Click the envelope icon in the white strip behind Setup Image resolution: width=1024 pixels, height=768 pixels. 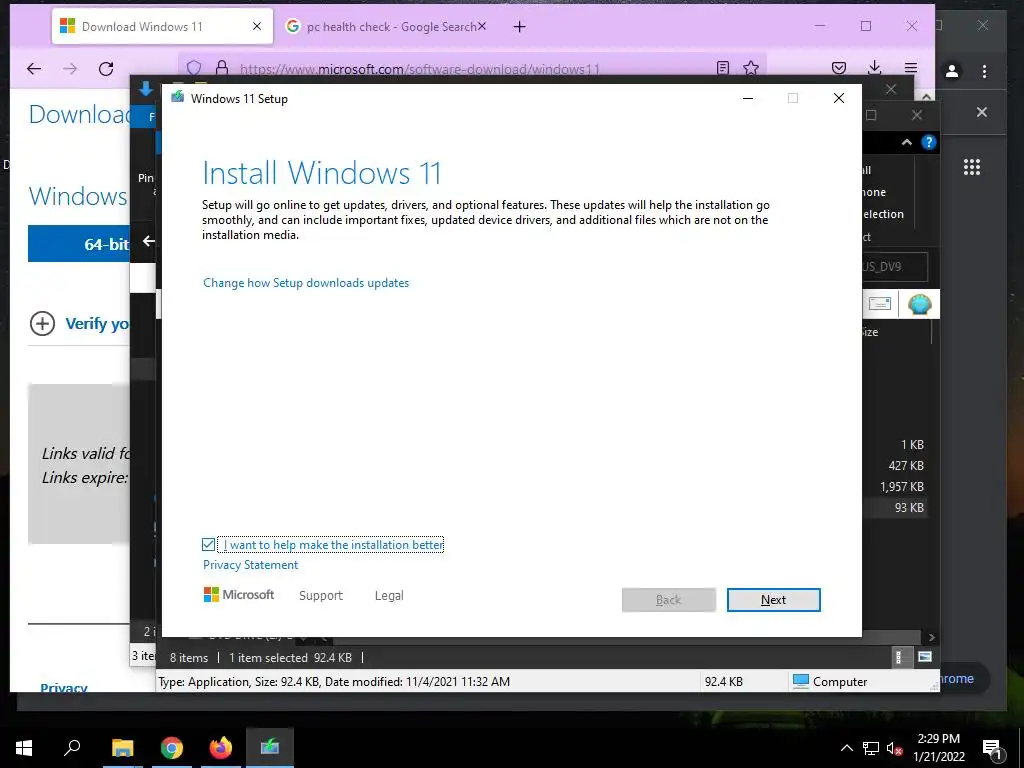pyautogui.click(x=880, y=304)
